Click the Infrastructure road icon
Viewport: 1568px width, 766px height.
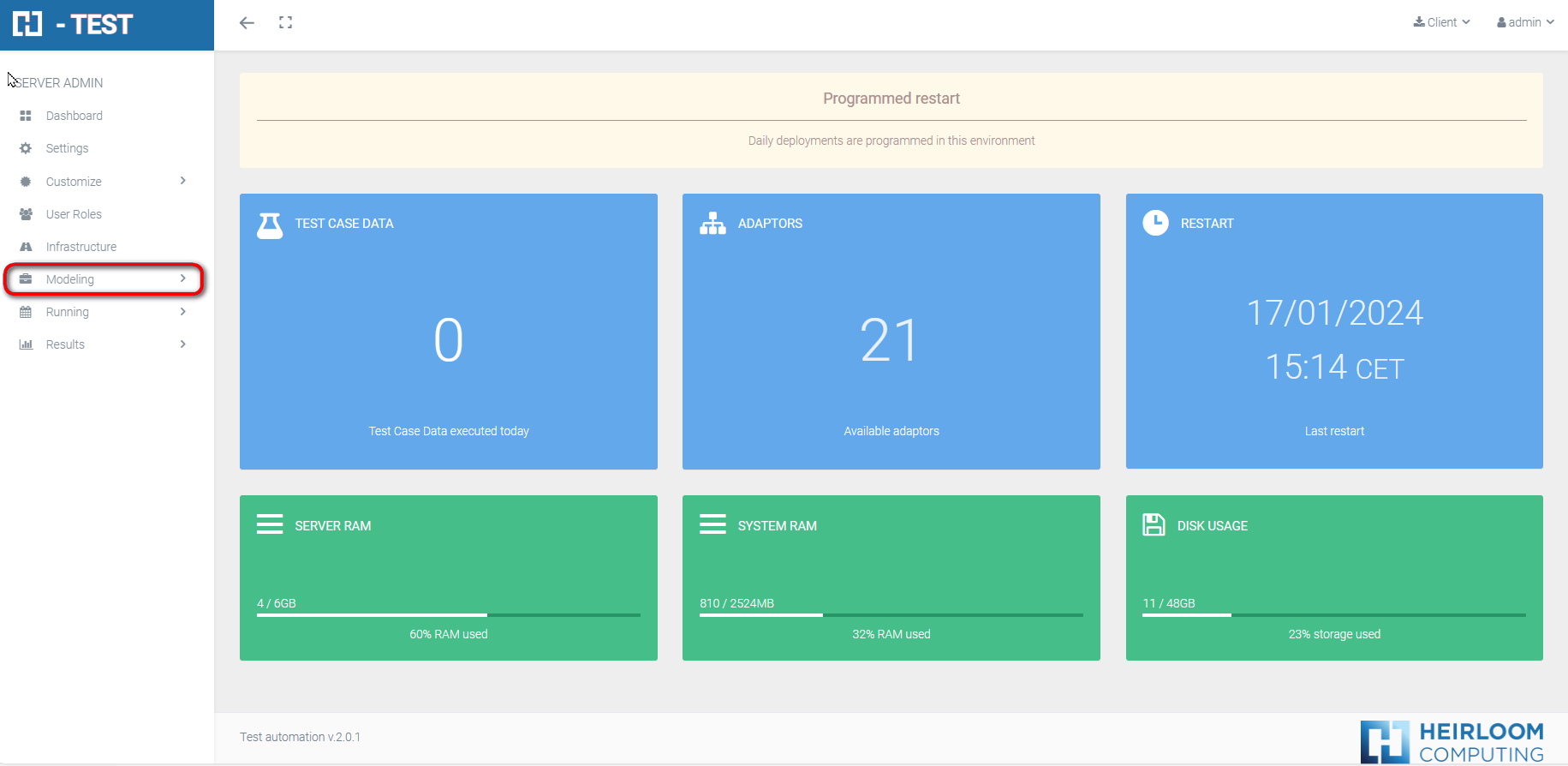[26, 247]
